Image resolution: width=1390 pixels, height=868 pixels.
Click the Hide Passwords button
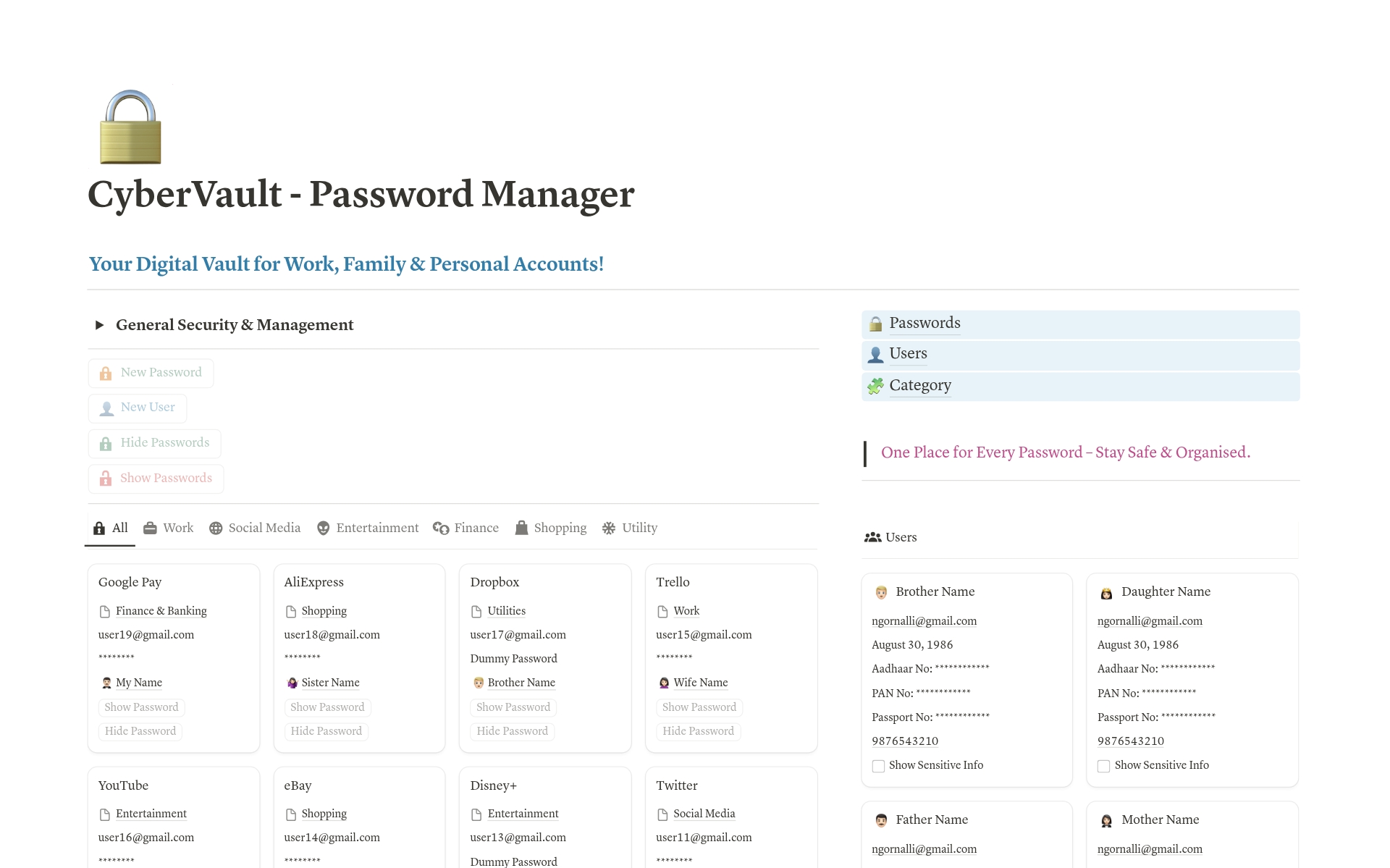point(154,443)
